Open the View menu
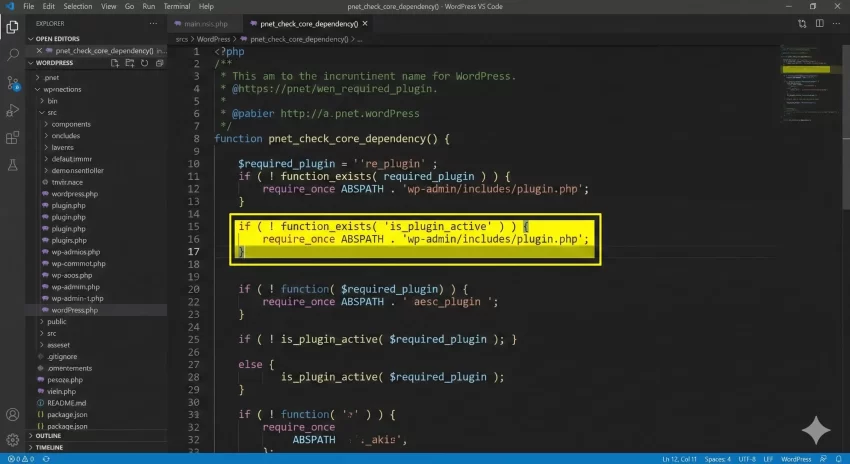850x464 pixels. [x=108, y=7]
